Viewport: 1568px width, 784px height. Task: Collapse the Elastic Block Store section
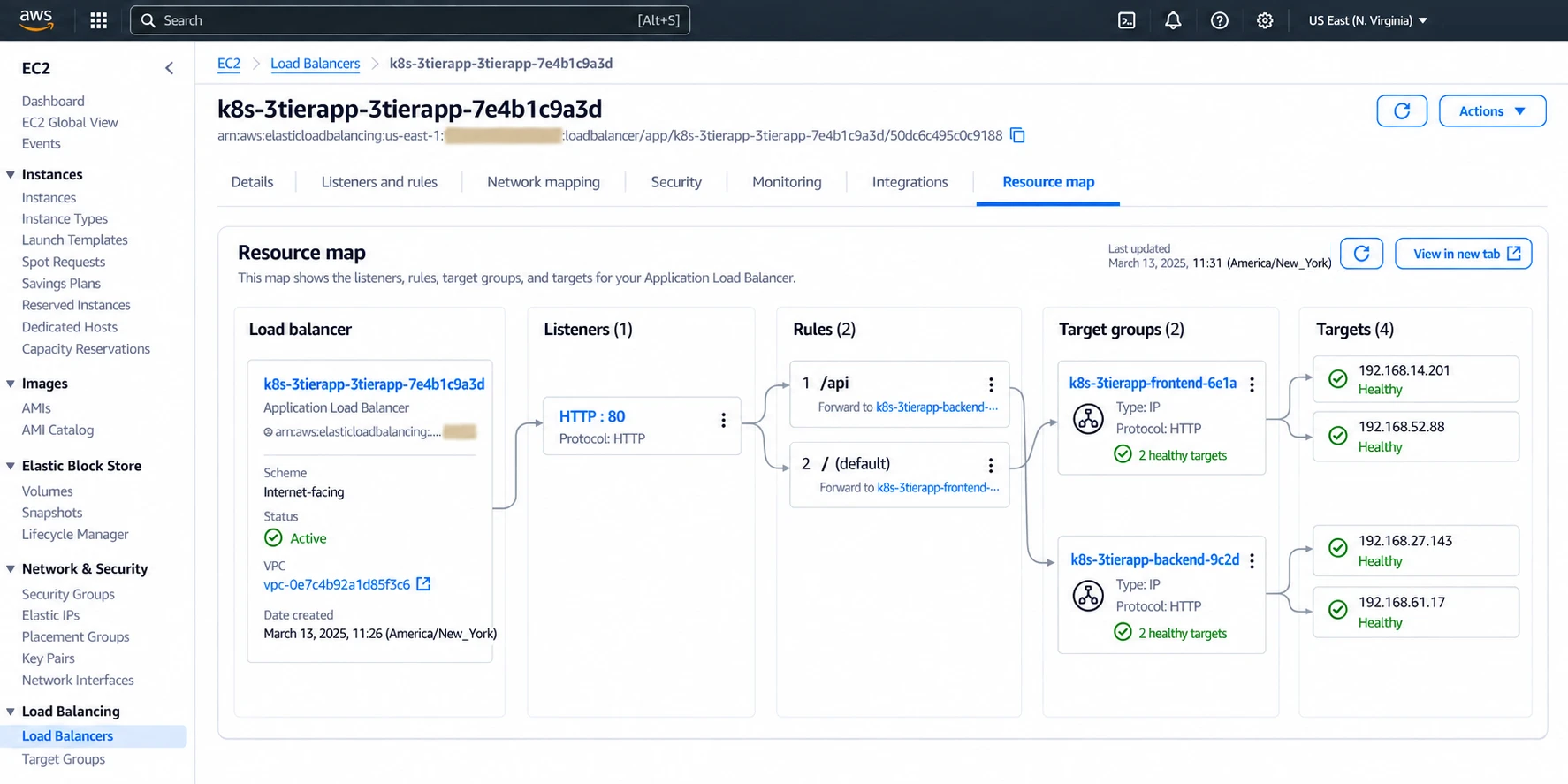[x=11, y=466]
